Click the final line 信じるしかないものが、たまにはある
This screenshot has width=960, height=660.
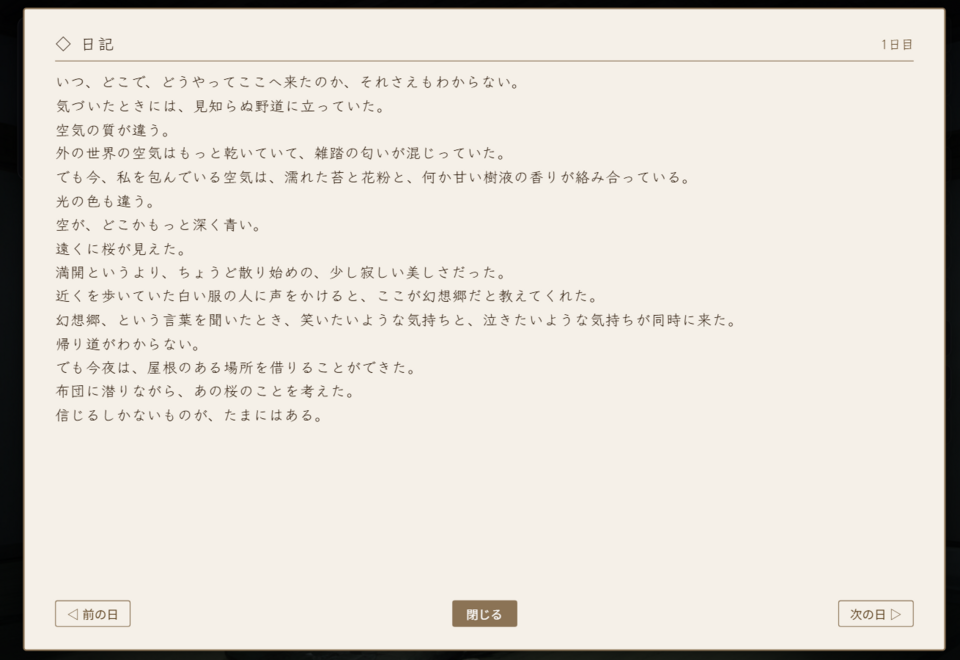point(189,415)
